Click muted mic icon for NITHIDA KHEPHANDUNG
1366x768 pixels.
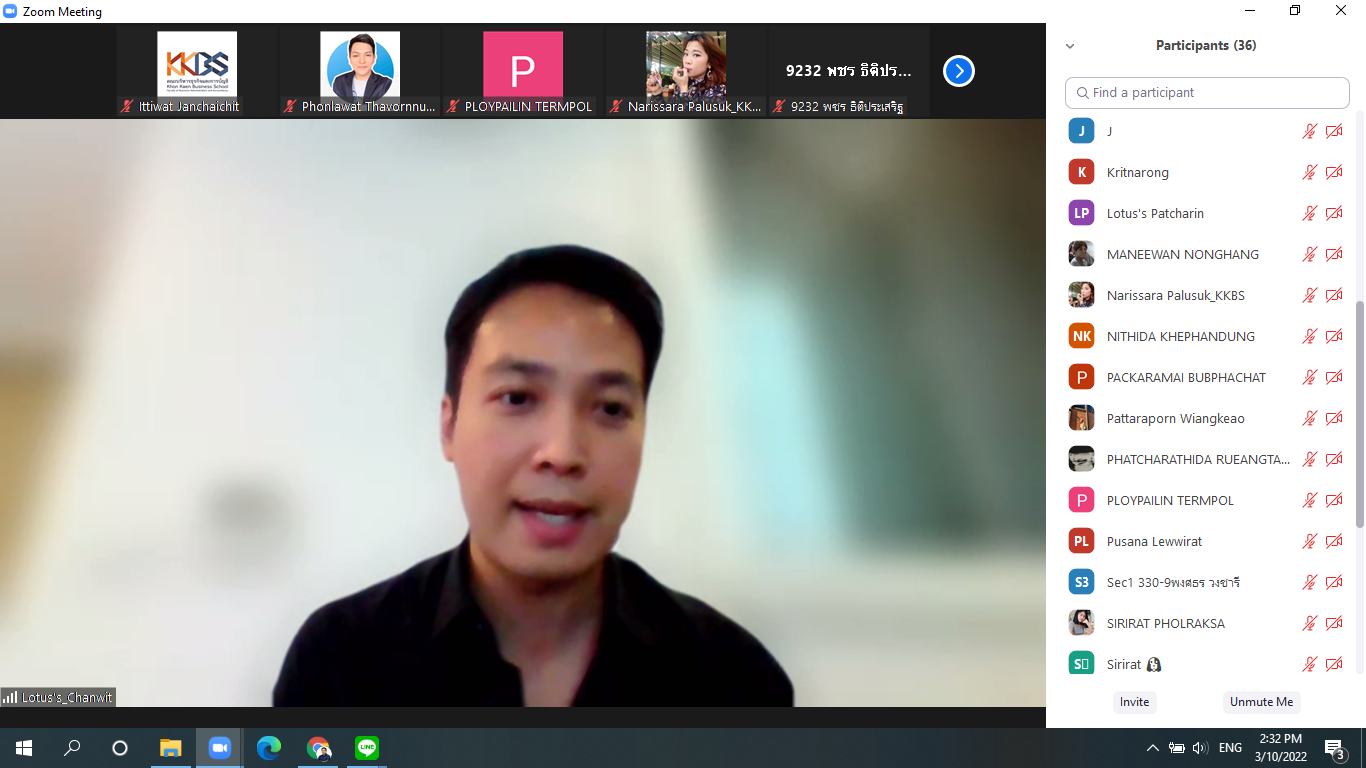pos(1310,336)
